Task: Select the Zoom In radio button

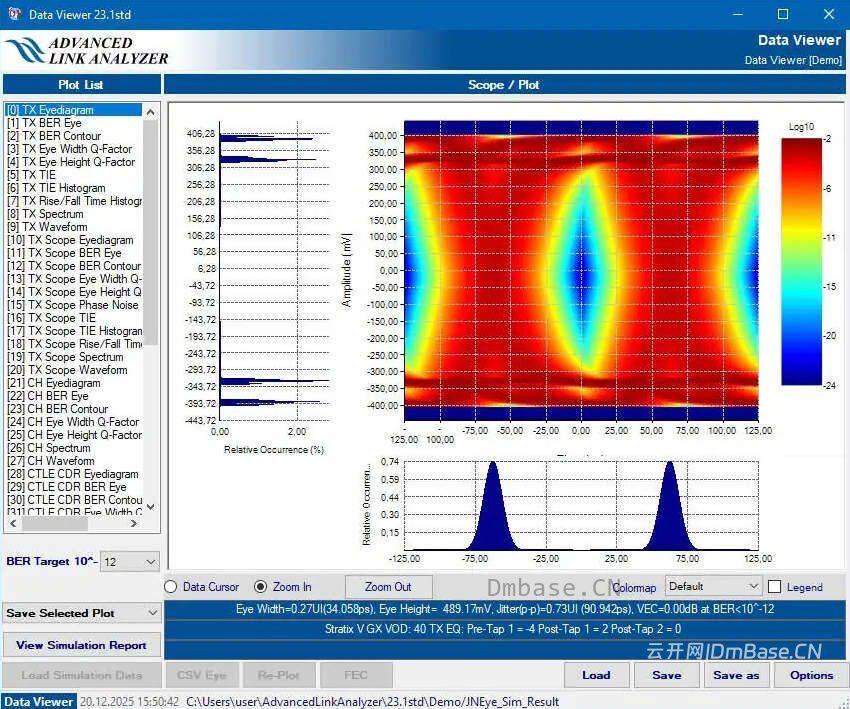Action: (261, 587)
